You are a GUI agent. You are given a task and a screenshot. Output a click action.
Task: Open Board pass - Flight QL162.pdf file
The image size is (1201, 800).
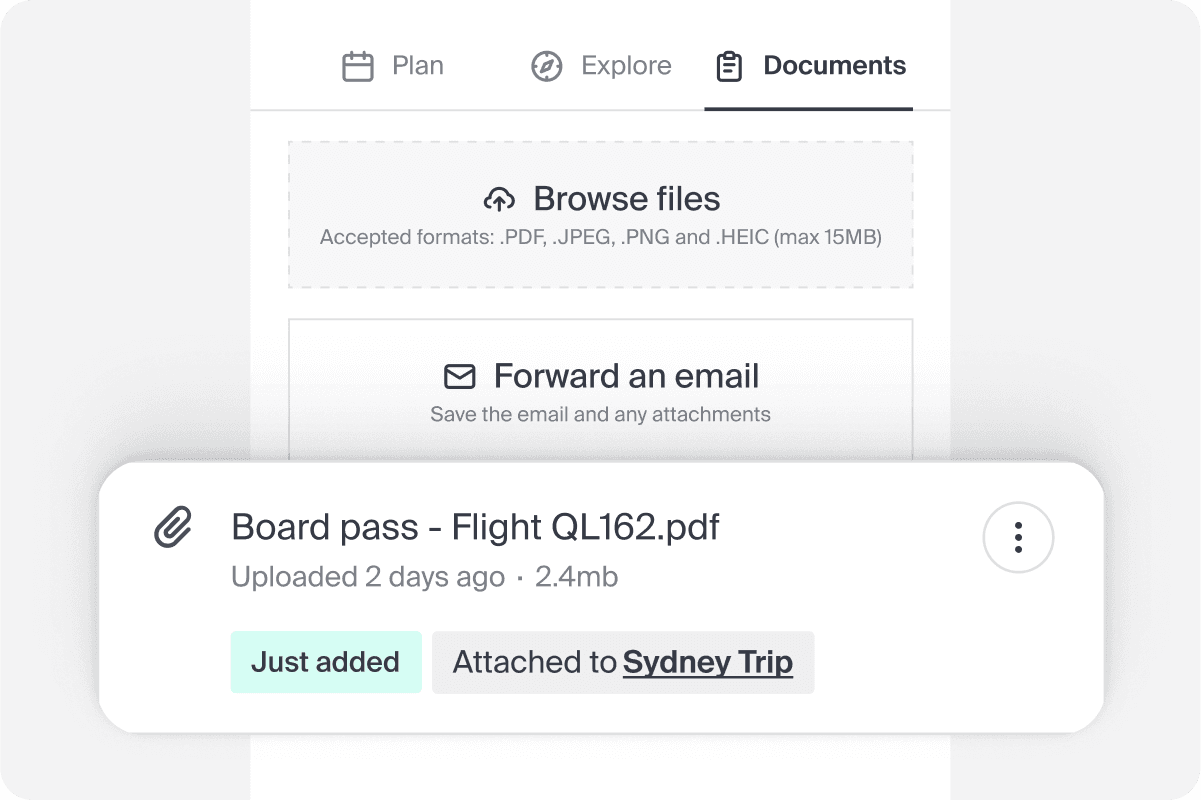tap(475, 527)
